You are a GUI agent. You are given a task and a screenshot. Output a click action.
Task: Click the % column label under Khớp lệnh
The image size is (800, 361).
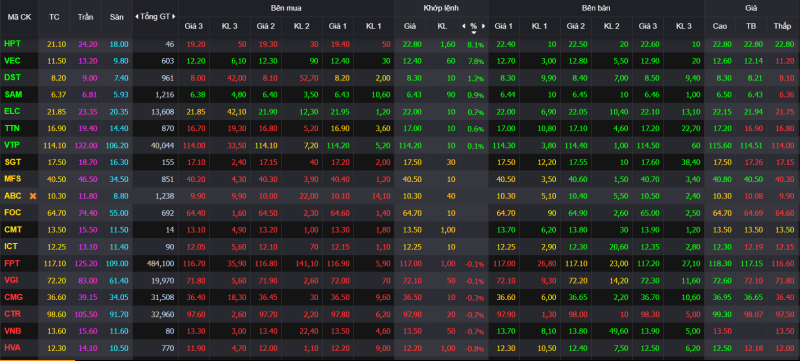point(473,26)
